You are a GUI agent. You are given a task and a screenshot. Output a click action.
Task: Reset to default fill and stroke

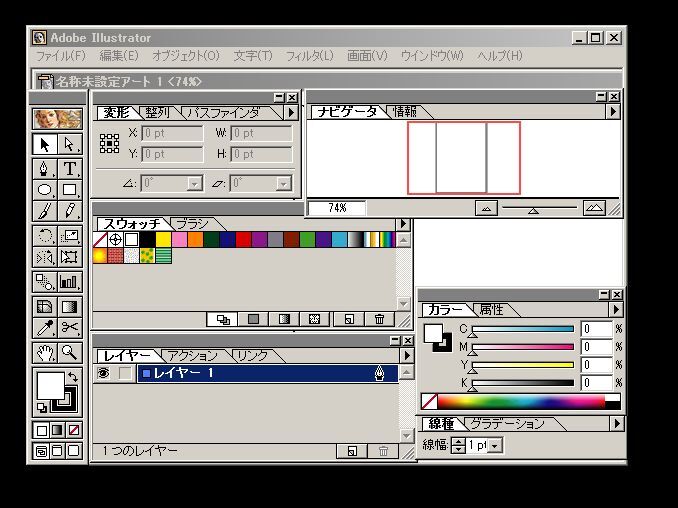42,407
